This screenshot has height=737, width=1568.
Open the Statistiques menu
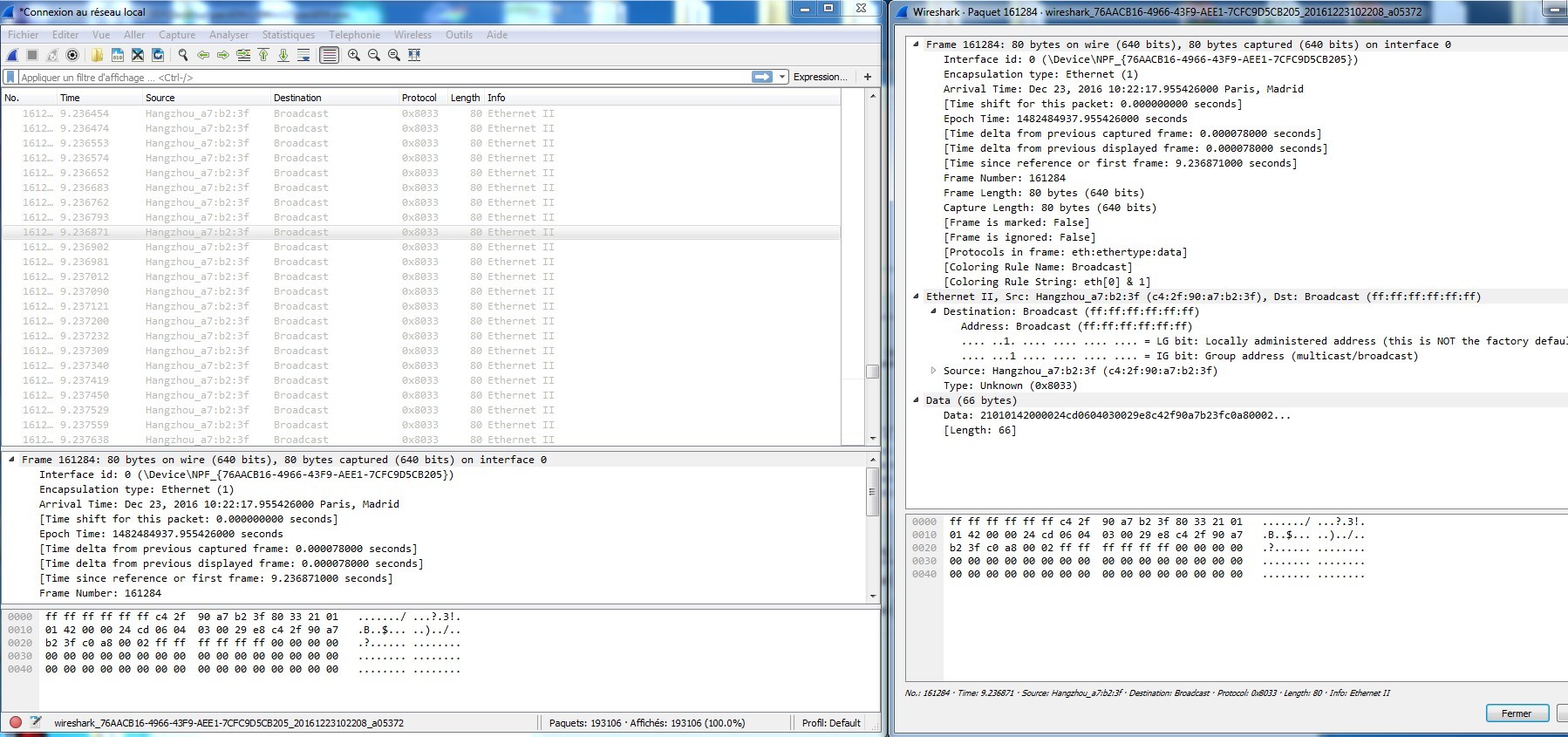tap(288, 35)
